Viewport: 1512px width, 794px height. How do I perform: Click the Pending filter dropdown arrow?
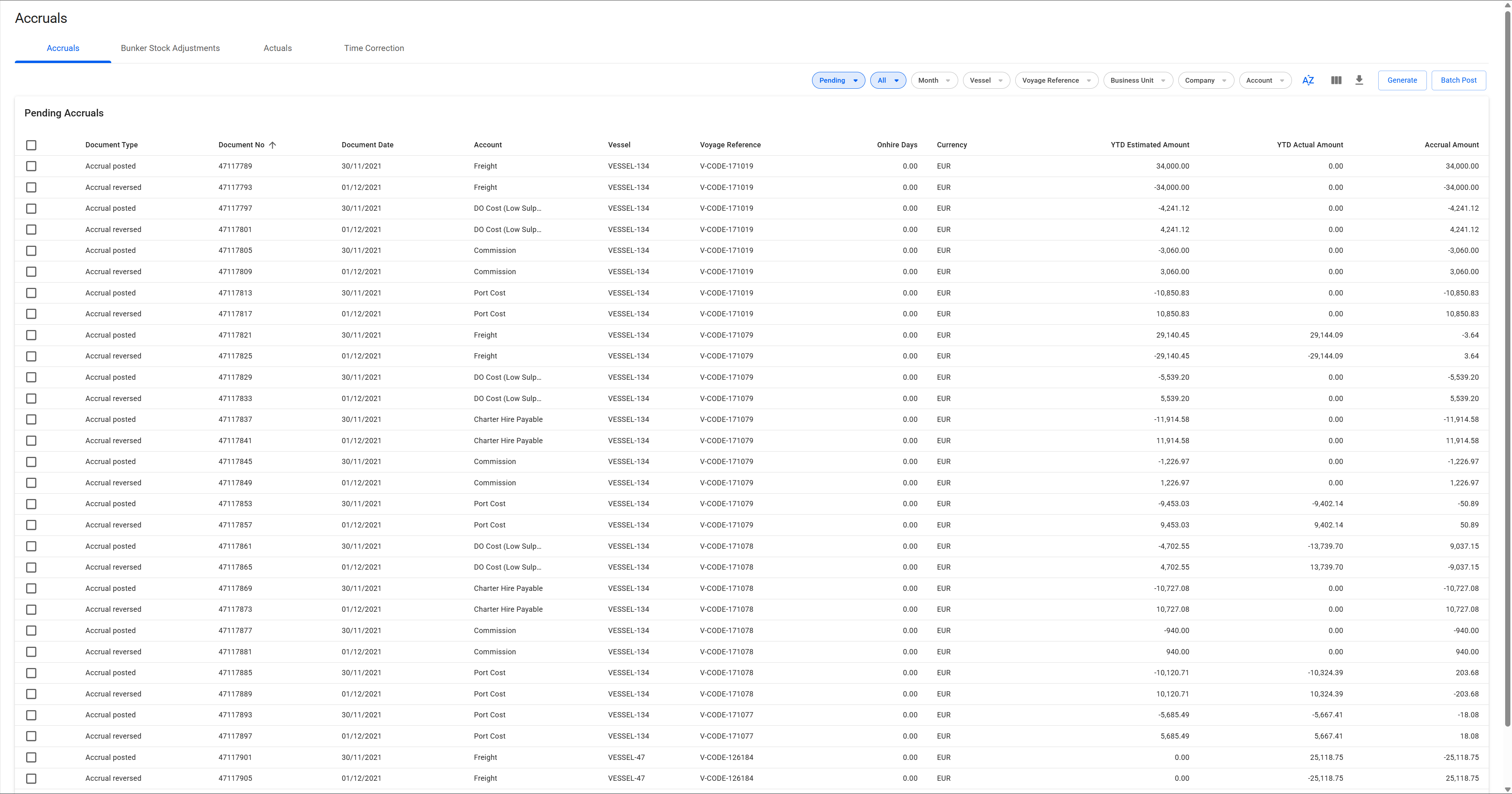(x=855, y=80)
